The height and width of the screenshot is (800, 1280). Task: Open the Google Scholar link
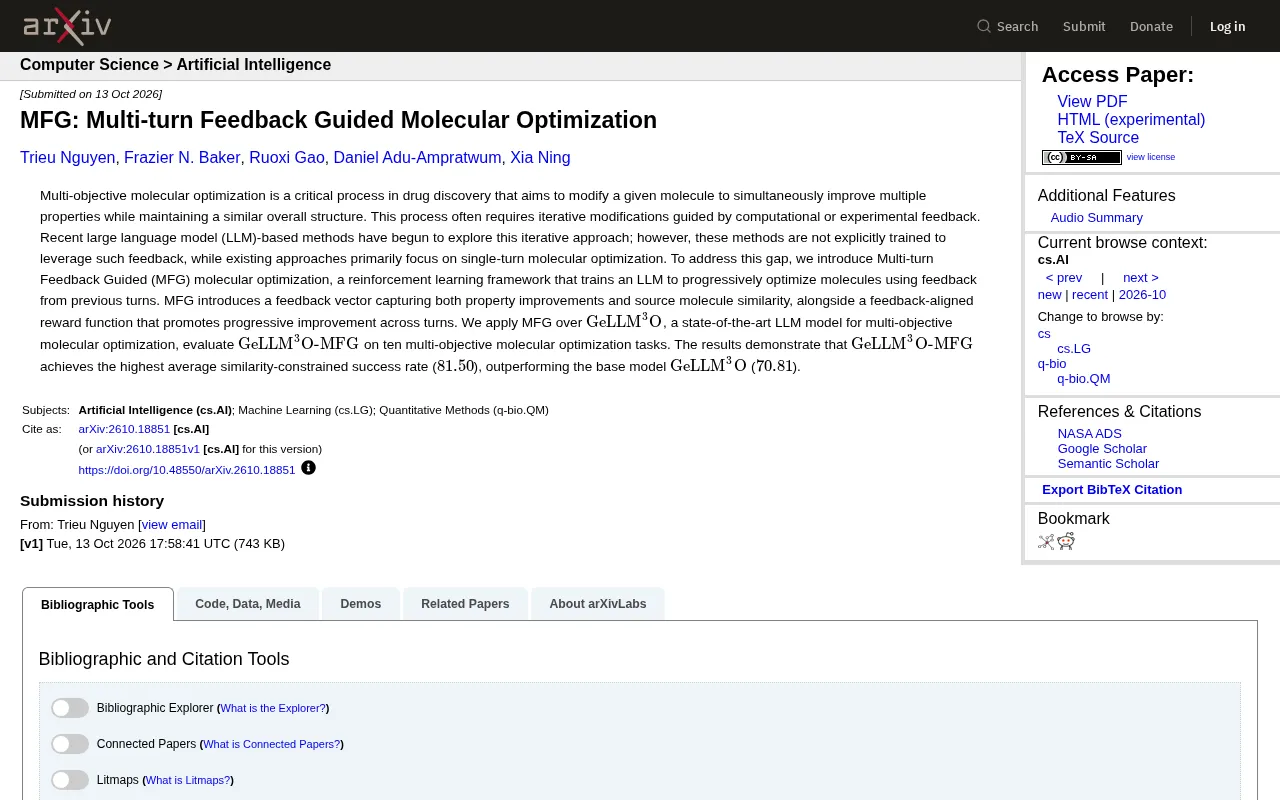tap(1102, 449)
